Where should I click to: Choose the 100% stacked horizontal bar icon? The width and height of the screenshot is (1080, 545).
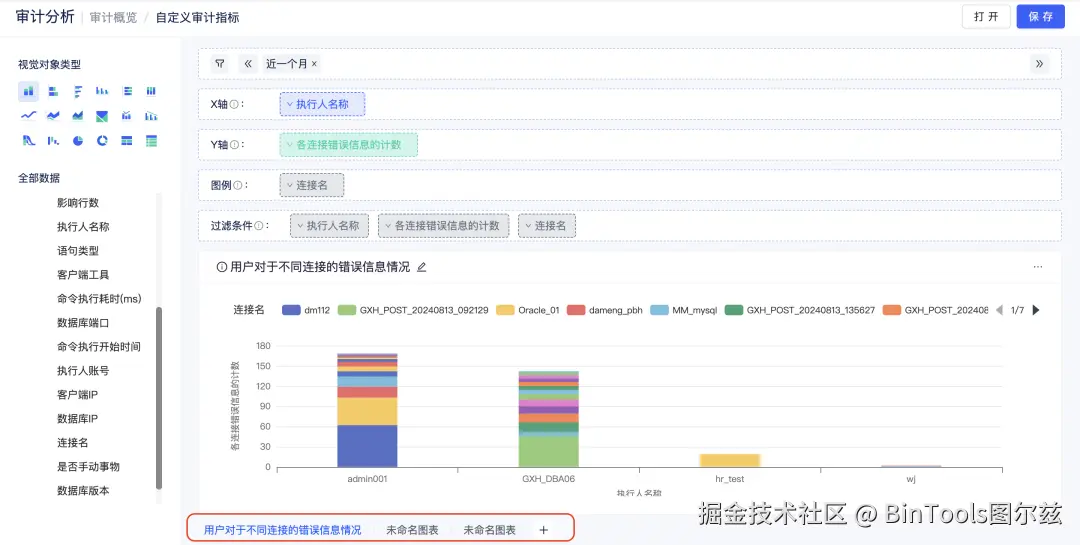tap(127, 91)
